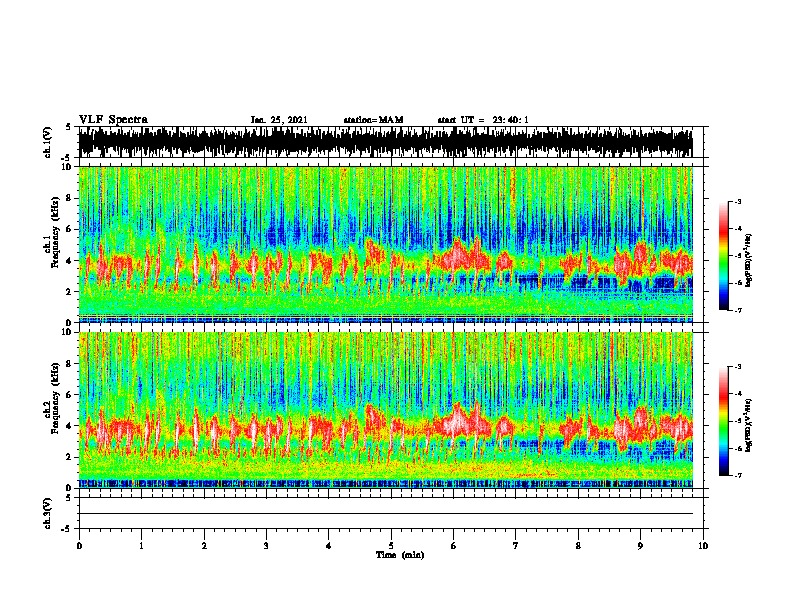Click the "start UT = 23:40: 1" text

pyautogui.click(x=483, y=120)
